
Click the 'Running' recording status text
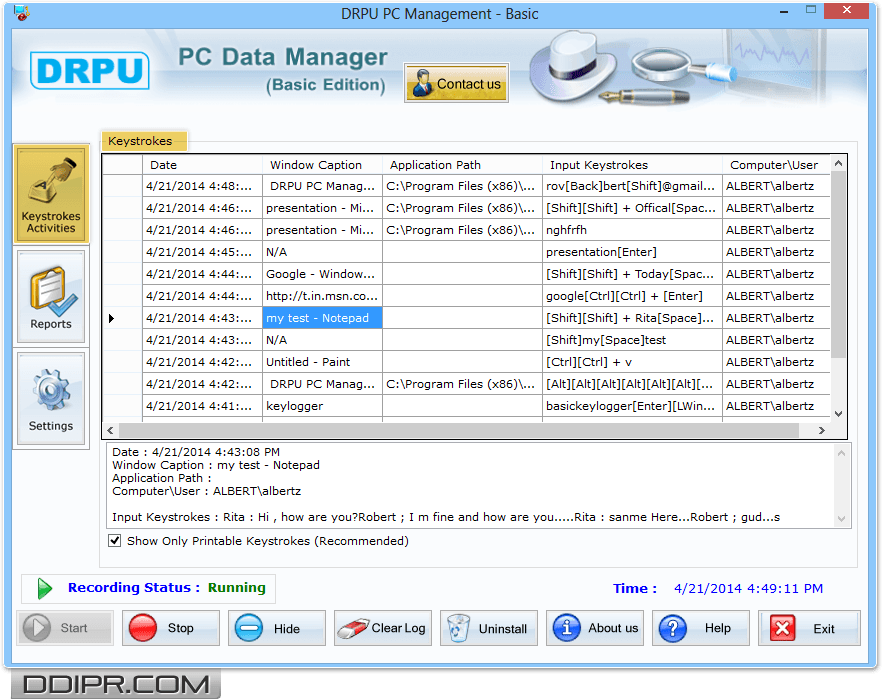(x=236, y=588)
